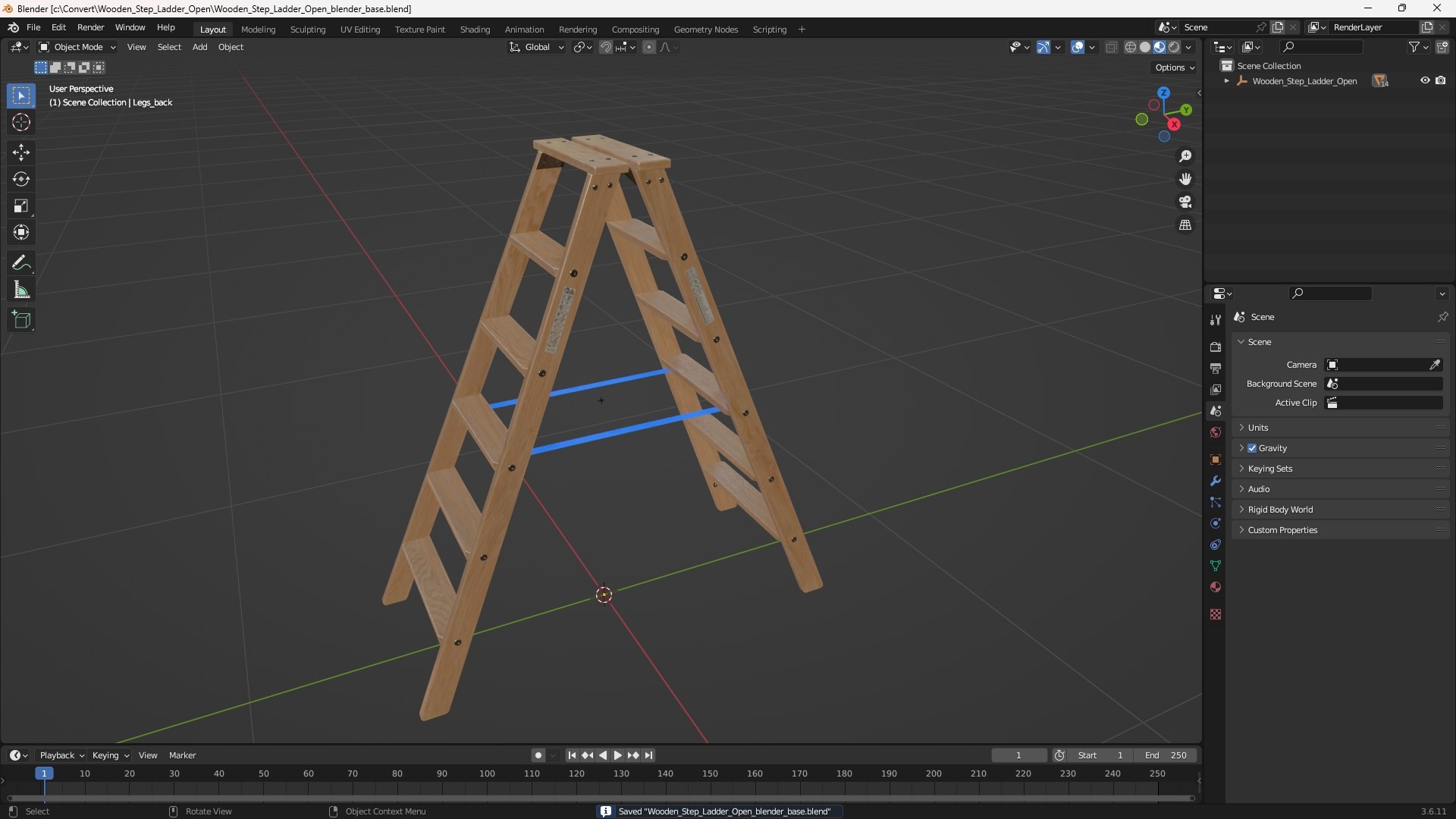The image size is (1456, 819).
Task: Disable Wooden_Step_Ladder_Open in renders camera icon
Action: [x=1441, y=80]
